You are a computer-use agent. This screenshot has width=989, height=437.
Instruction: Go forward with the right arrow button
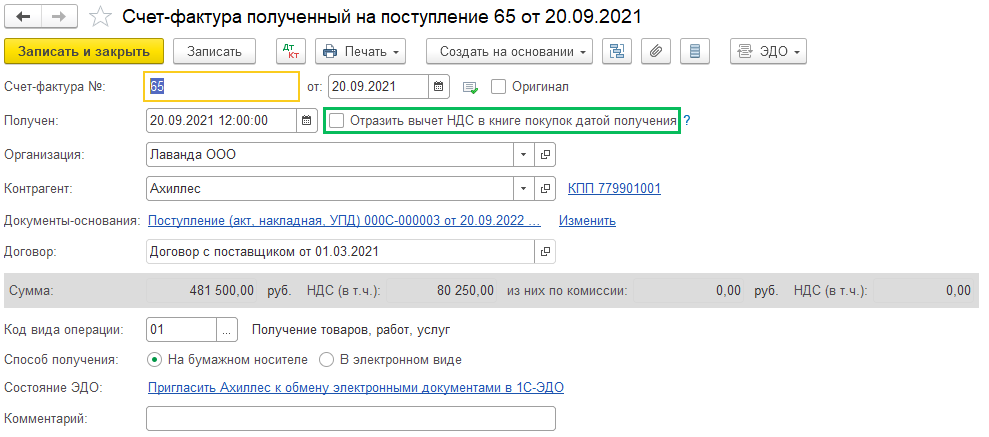point(59,16)
